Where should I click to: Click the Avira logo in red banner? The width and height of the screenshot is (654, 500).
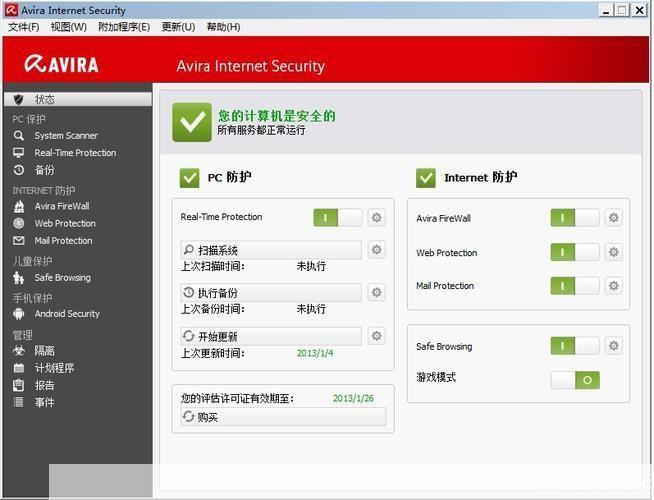pyautogui.click(x=62, y=64)
